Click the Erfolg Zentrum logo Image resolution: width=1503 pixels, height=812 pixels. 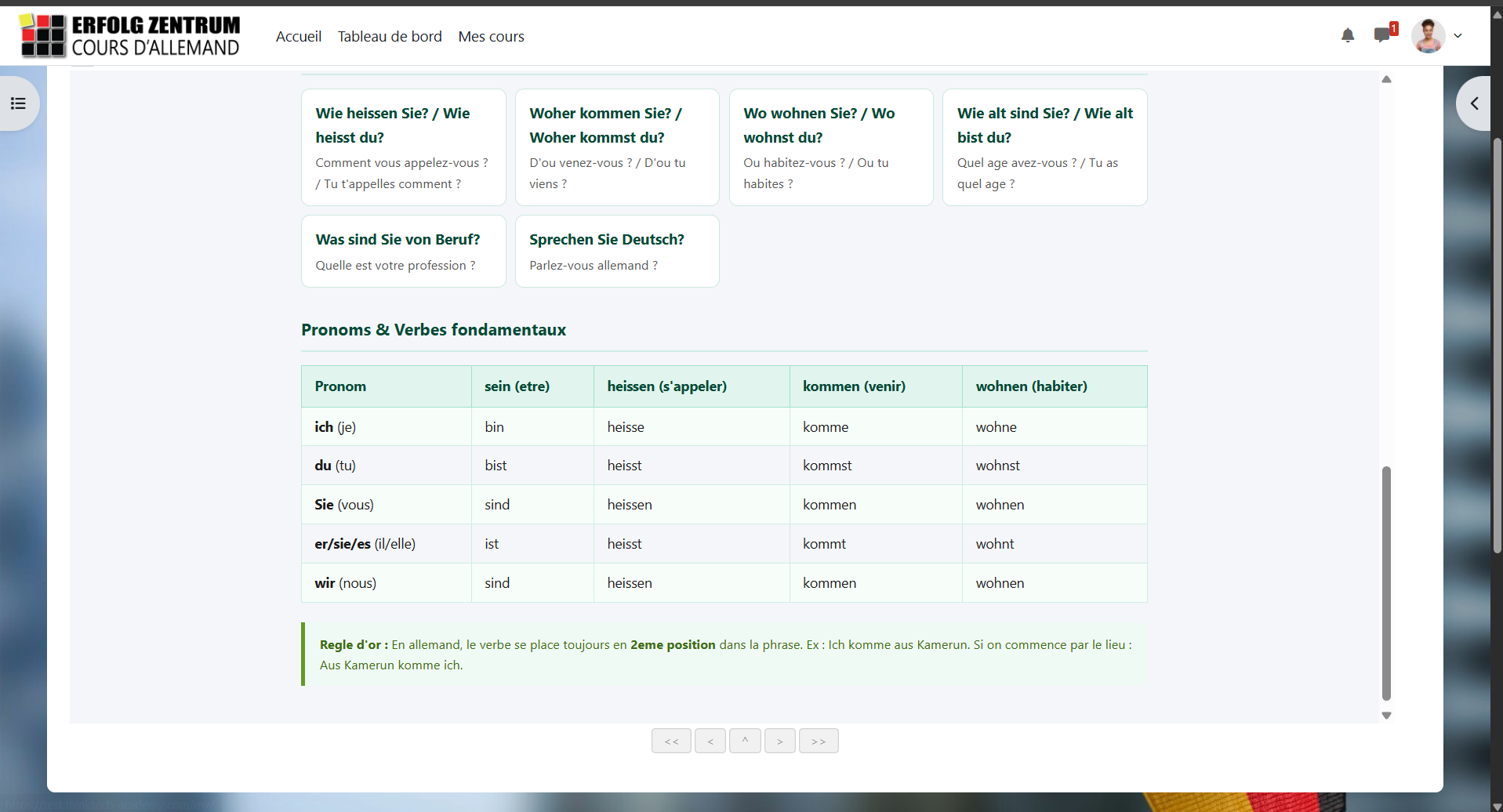click(130, 36)
